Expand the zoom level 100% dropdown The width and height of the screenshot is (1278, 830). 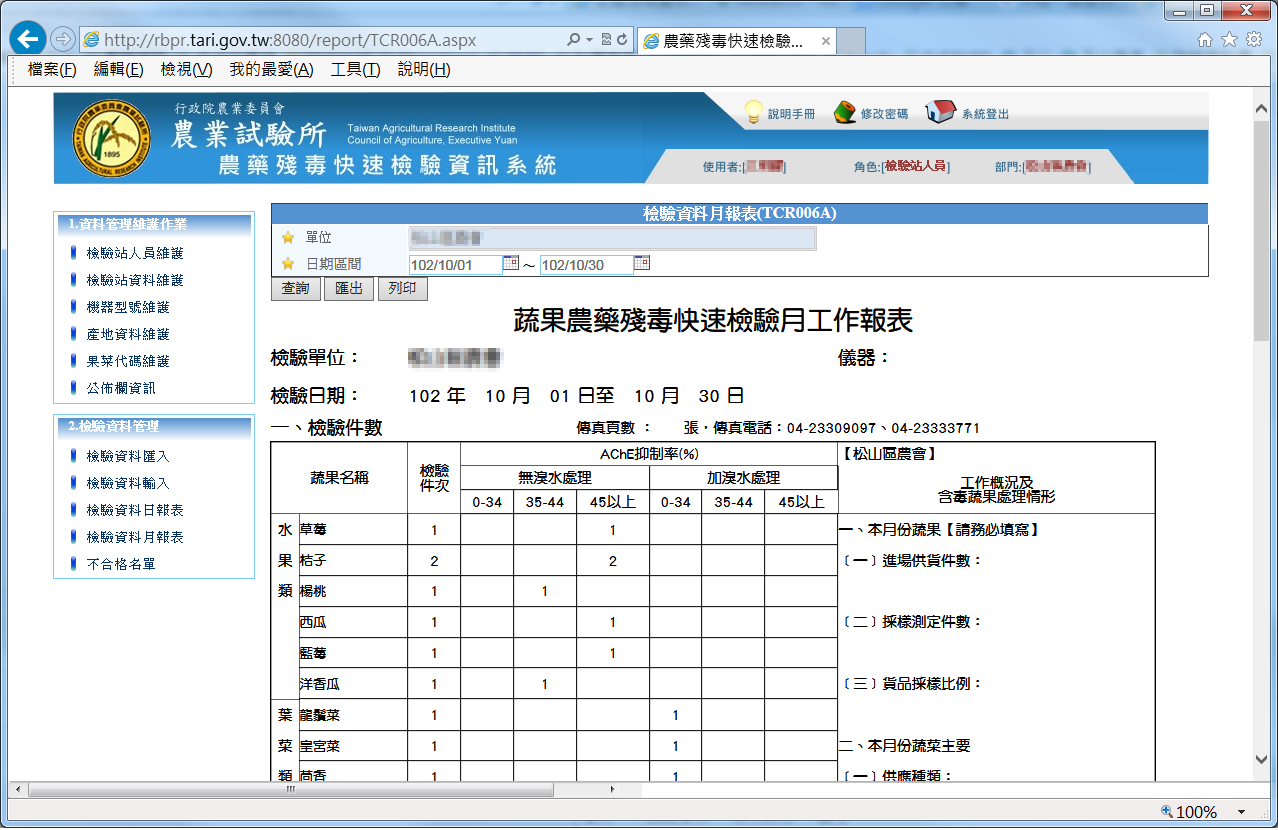1242,812
